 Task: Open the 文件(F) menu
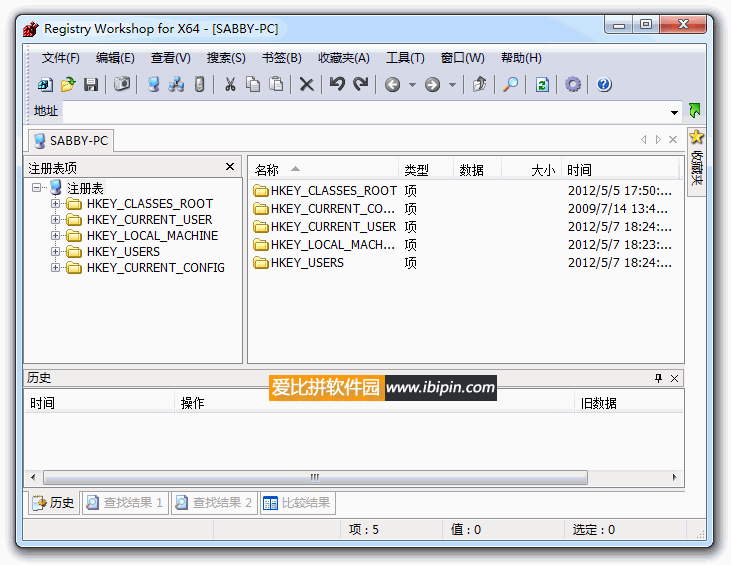point(61,58)
